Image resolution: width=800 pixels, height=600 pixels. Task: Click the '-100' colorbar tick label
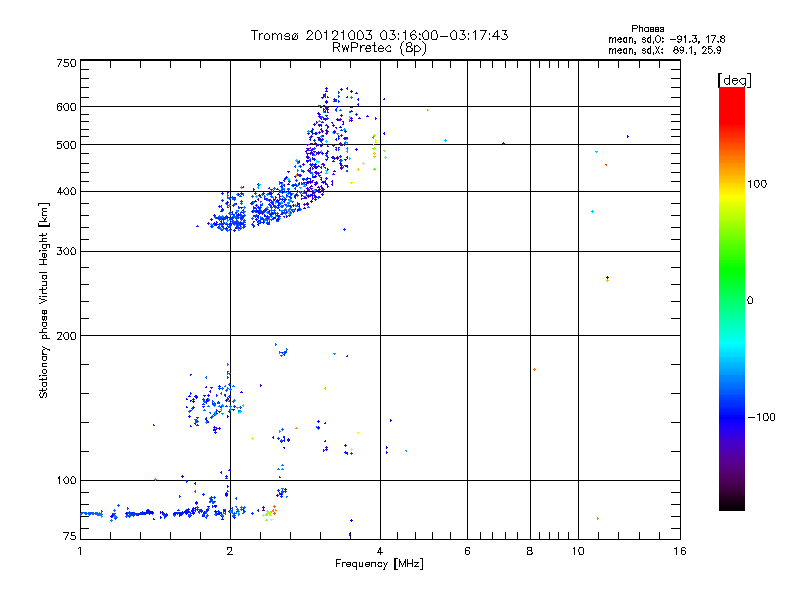(x=761, y=417)
